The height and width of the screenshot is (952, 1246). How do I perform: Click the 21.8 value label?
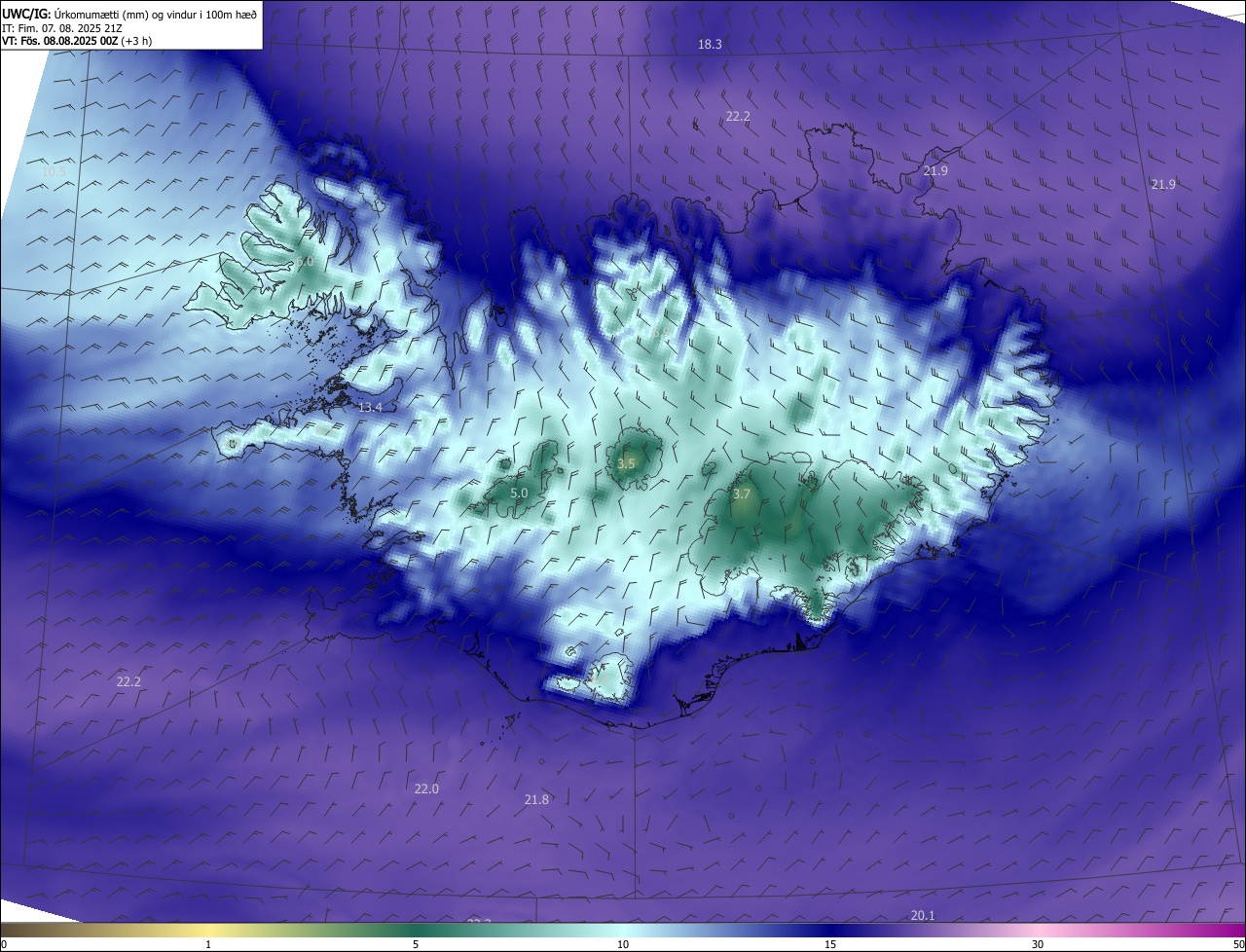pos(536,799)
